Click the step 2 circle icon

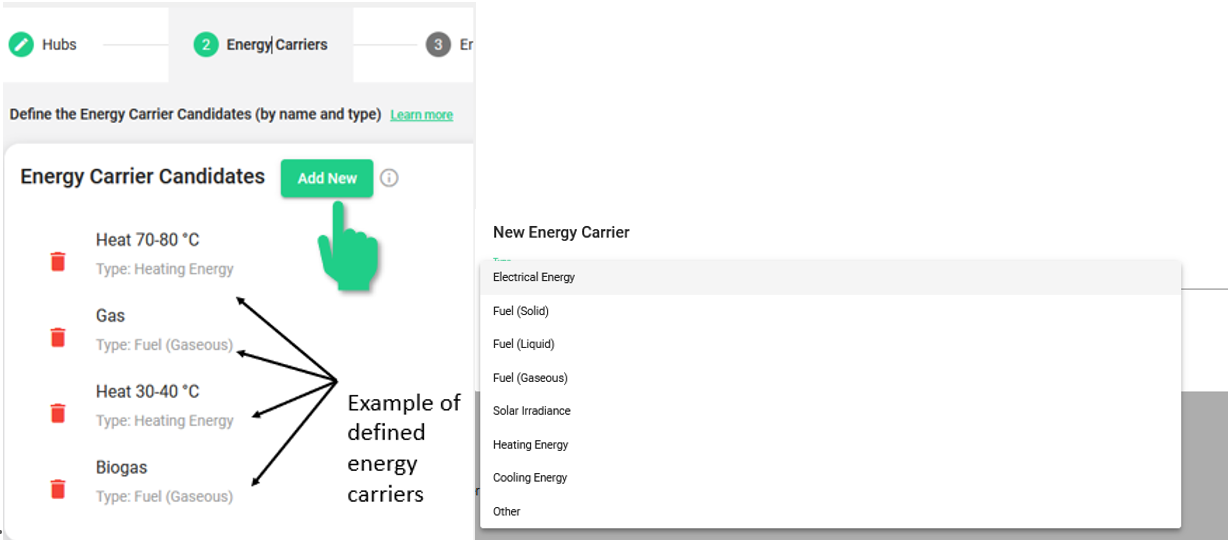pos(206,45)
